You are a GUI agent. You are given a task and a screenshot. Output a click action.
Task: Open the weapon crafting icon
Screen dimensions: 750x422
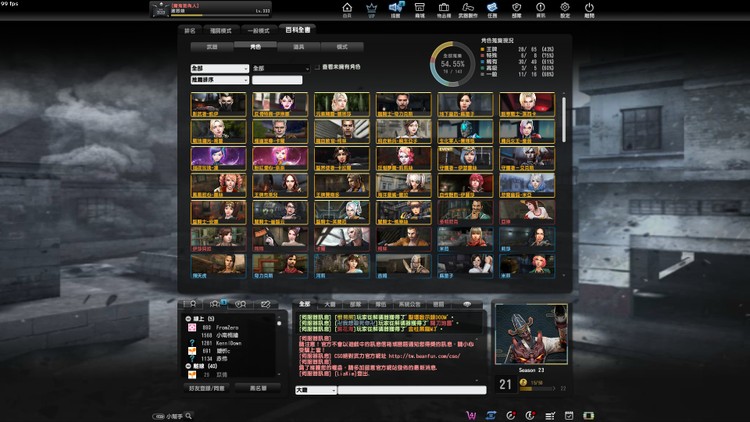(x=468, y=7)
